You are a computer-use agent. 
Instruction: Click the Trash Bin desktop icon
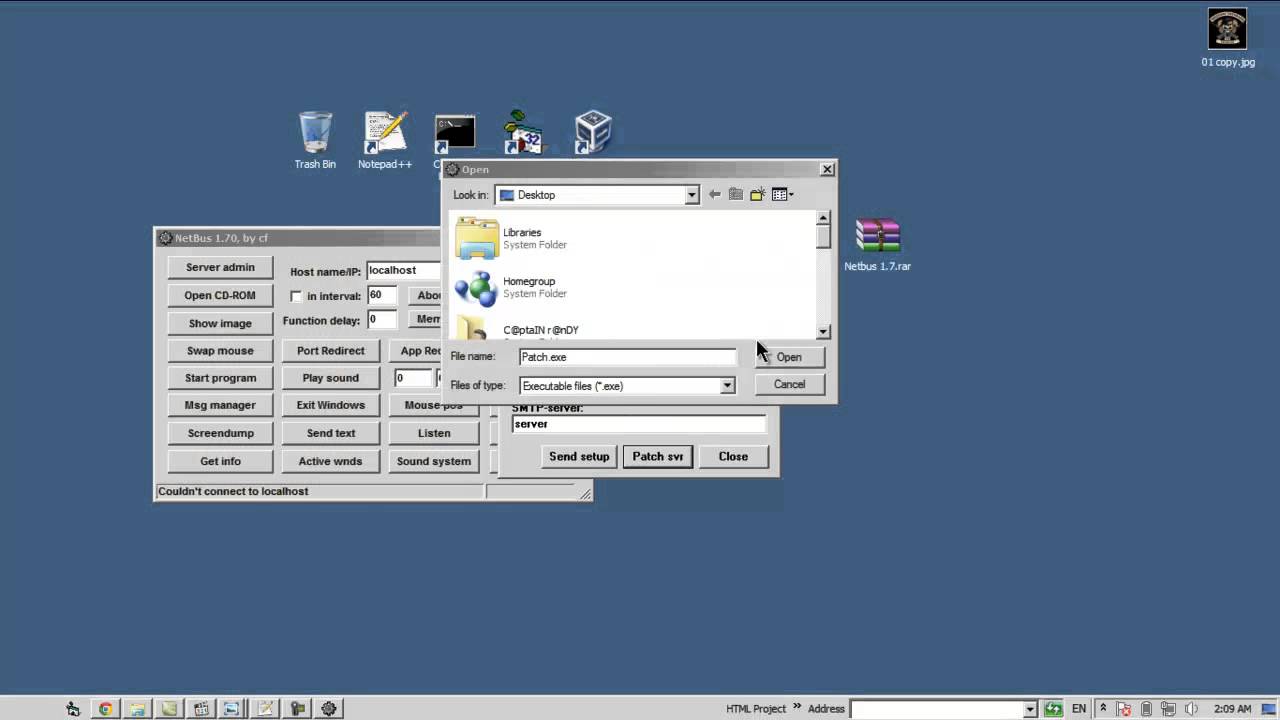tap(315, 140)
